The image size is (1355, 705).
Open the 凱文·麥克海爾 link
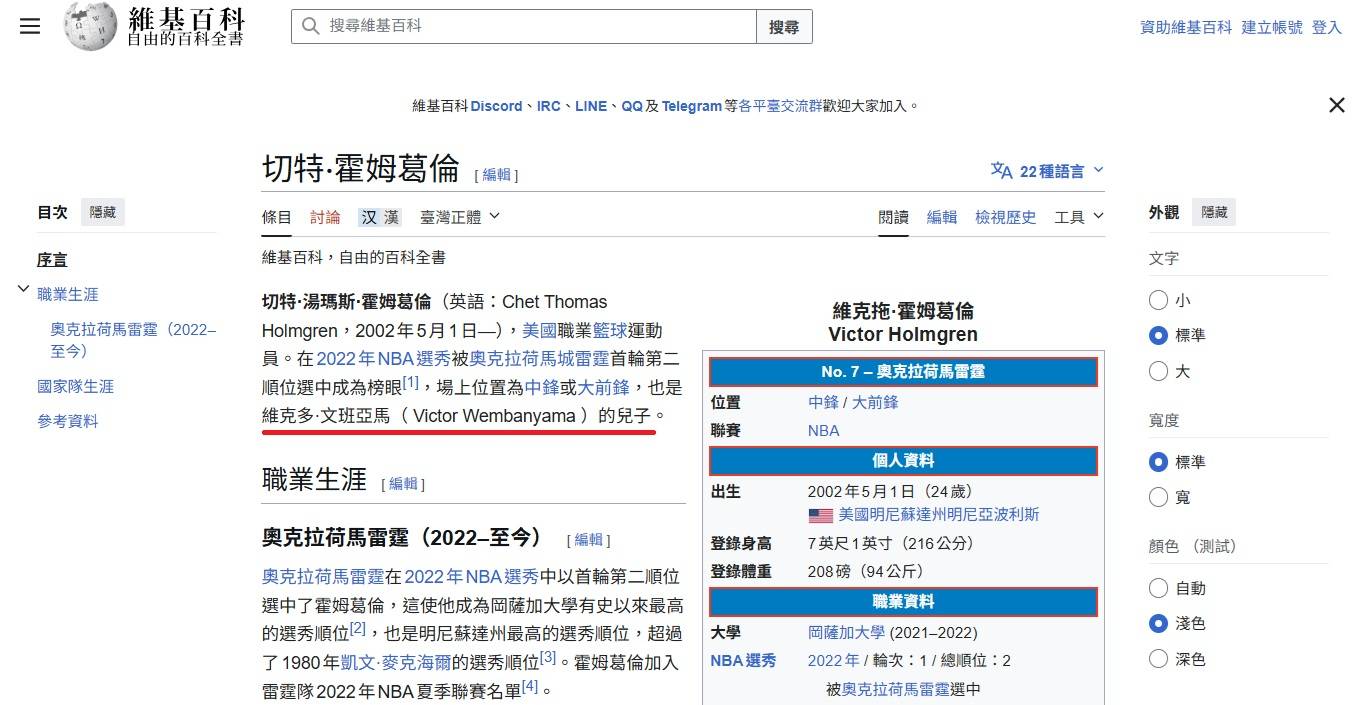click(x=396, y=662)
